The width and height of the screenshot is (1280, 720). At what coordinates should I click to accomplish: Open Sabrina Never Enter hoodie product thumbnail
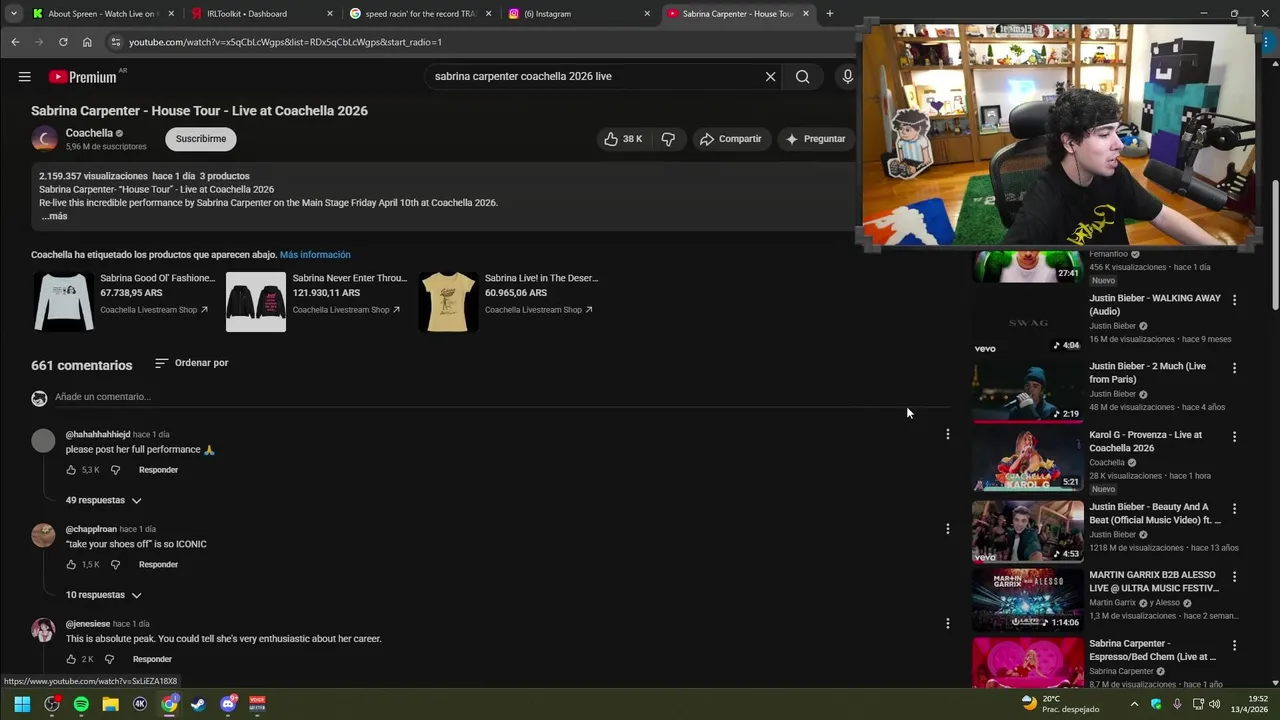click(x=256, y=302)
